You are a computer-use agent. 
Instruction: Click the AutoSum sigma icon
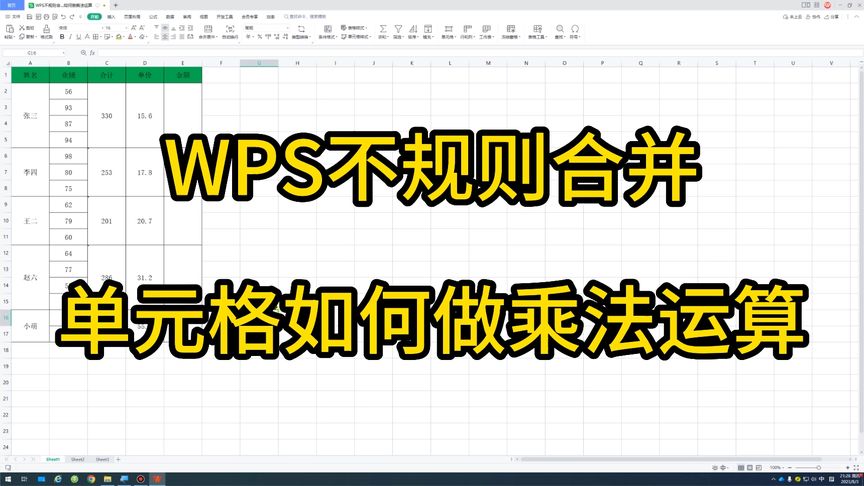pyautogui.click(x=383, y=28)
